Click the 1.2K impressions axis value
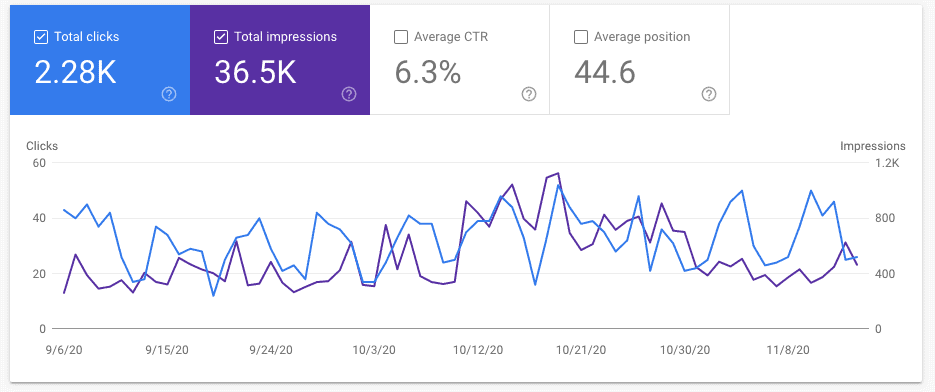The width and height of the screenshot is (935, 392). (x=888, y=163)
